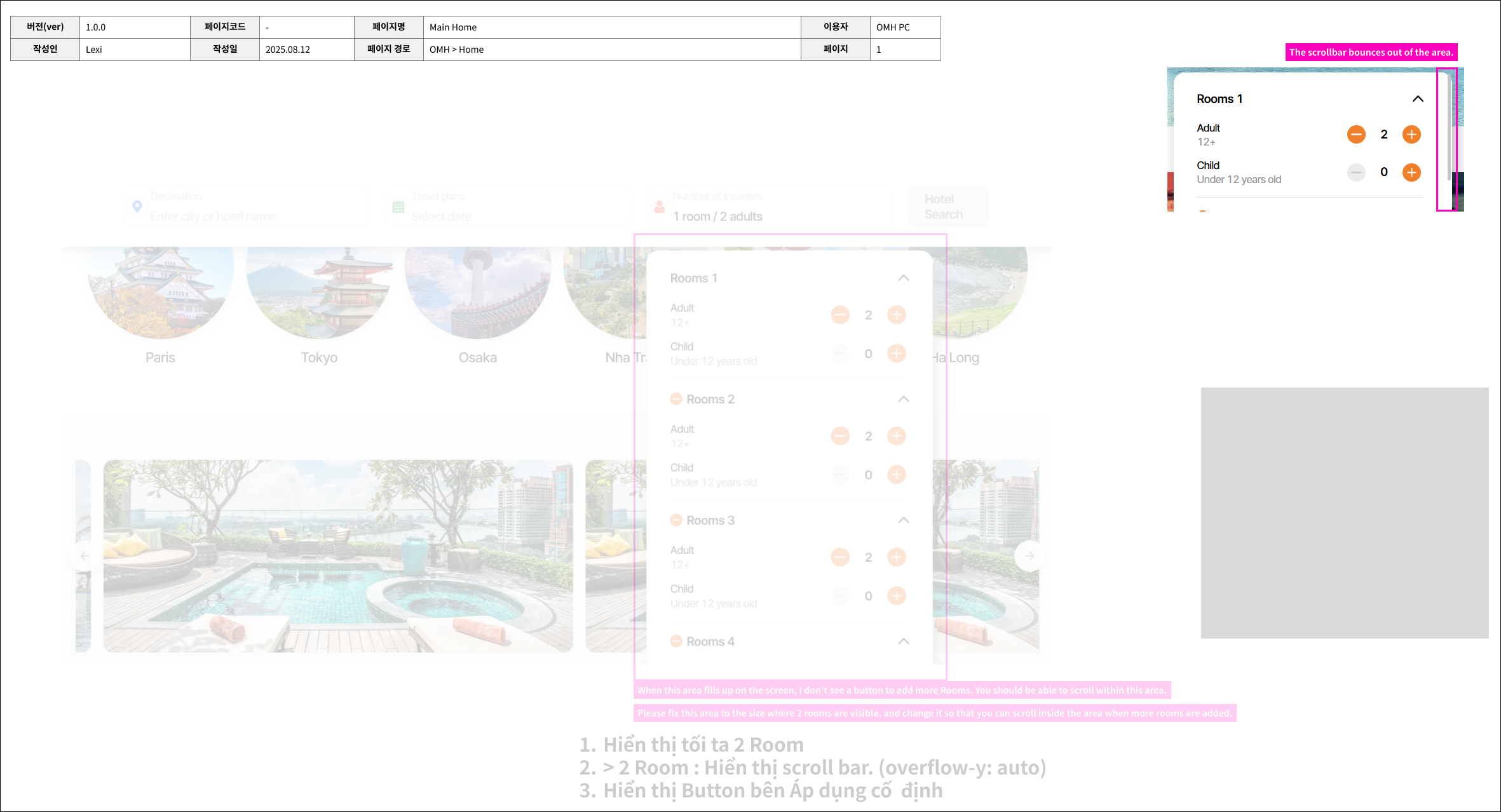Click the carousel next arrow button
The height and width of the screenshot is (812, 1501).
[x=1029, y=556]
